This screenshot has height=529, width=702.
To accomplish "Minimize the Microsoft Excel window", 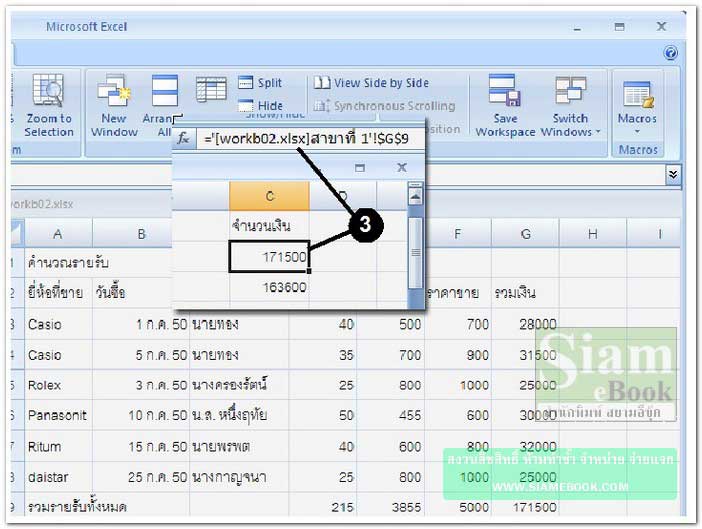I will 578,28.
